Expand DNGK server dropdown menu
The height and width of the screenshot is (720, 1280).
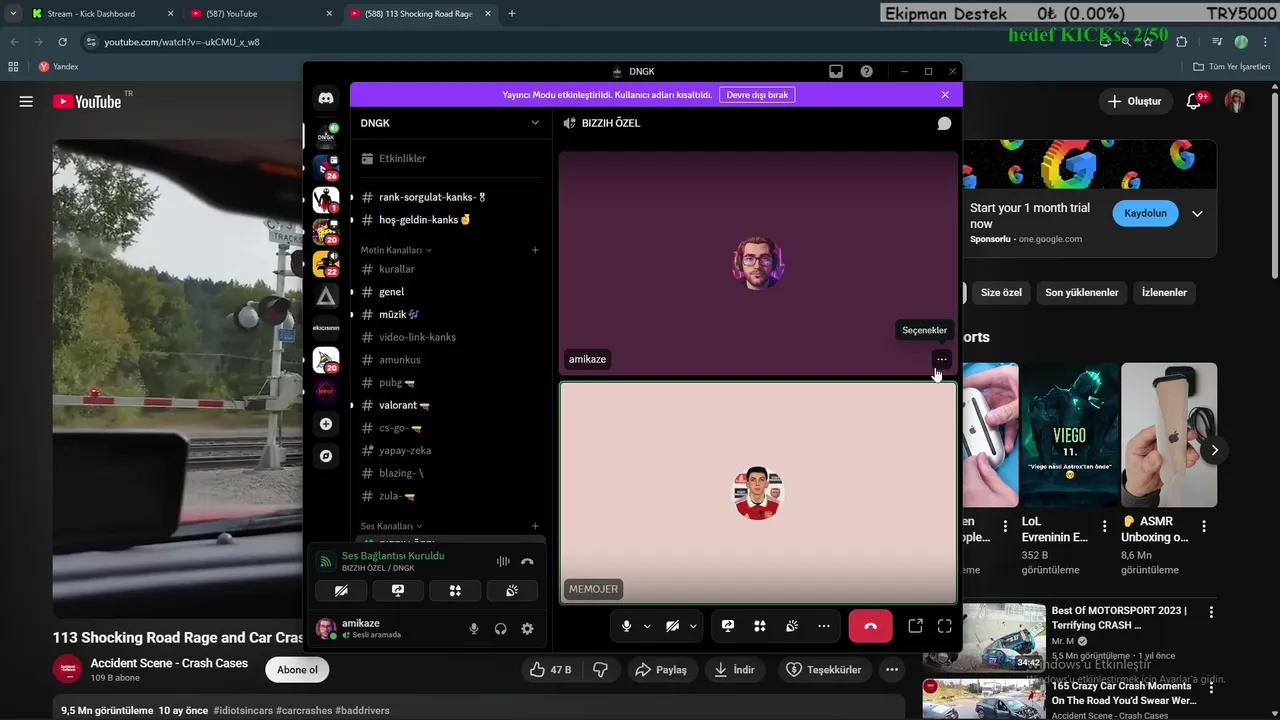click(535, 123)
